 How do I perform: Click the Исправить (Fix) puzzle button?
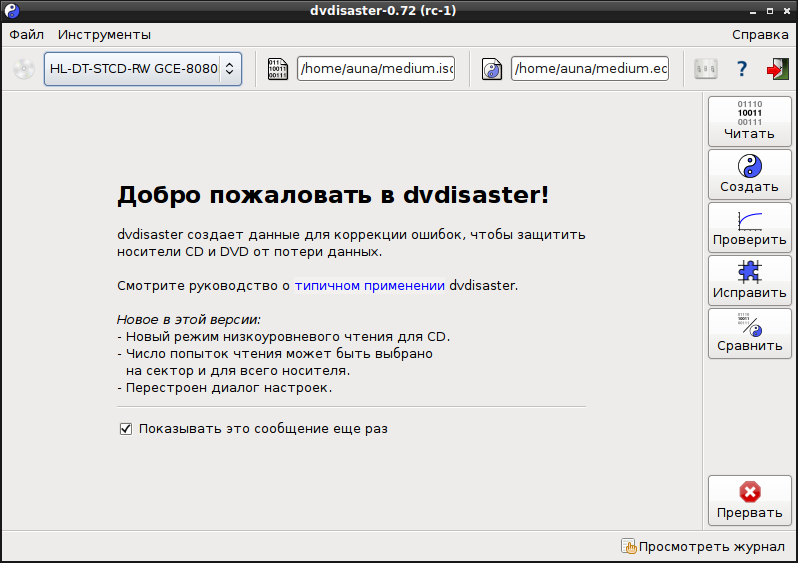[750, 280]
